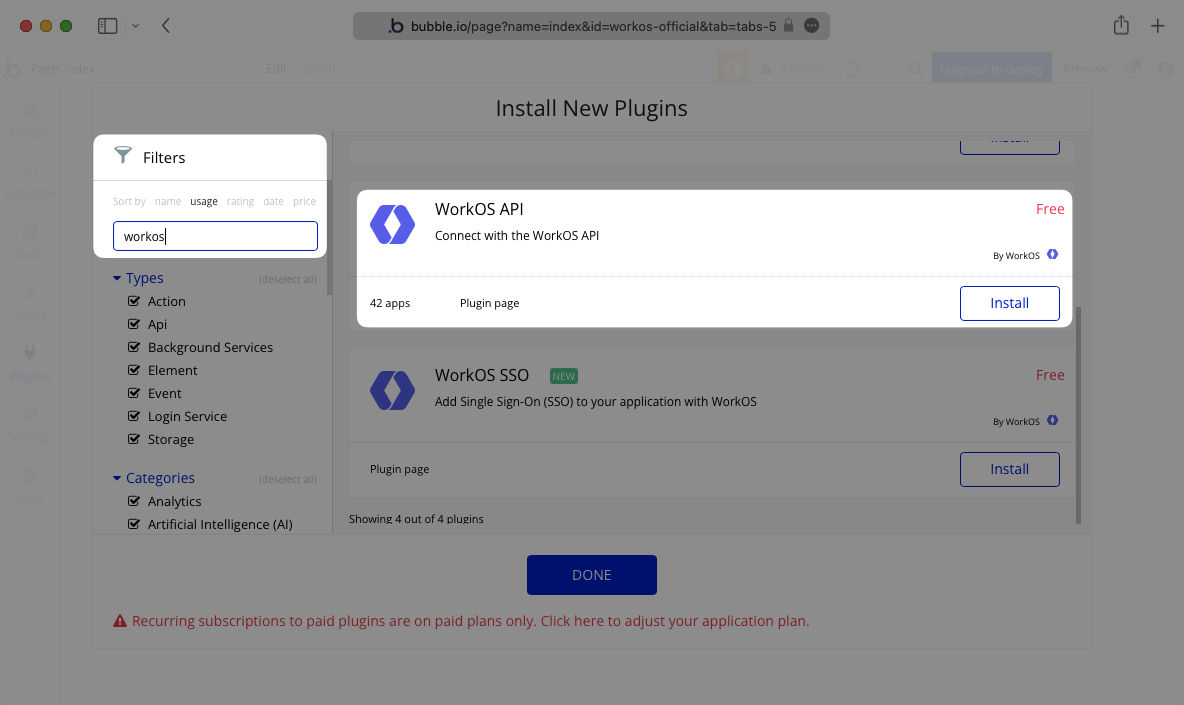The image size is (1184, 705).
Task: Select the Data icon in the sidebar
Action: point(30,240)
